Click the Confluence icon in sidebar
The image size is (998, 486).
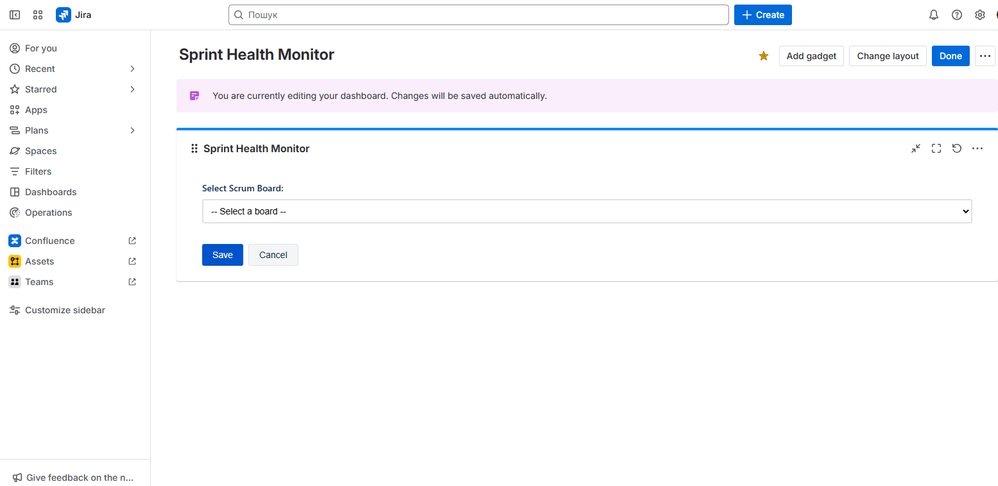coord(15,240)
